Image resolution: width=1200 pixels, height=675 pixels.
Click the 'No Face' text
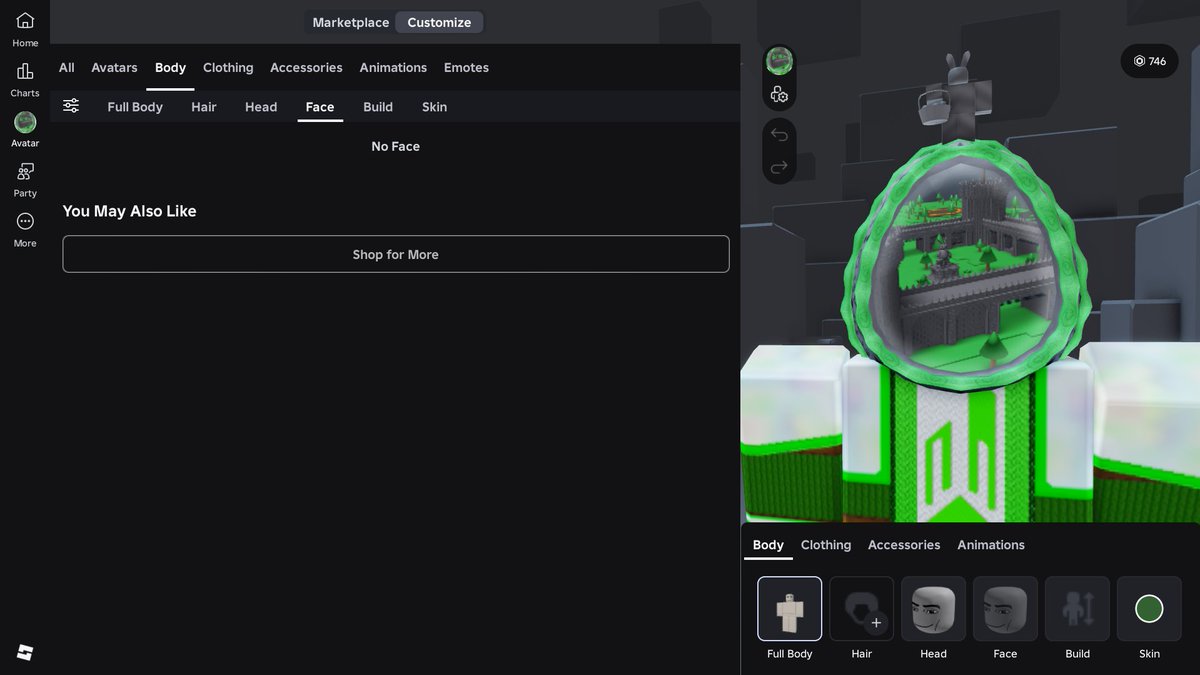(396, 146)
